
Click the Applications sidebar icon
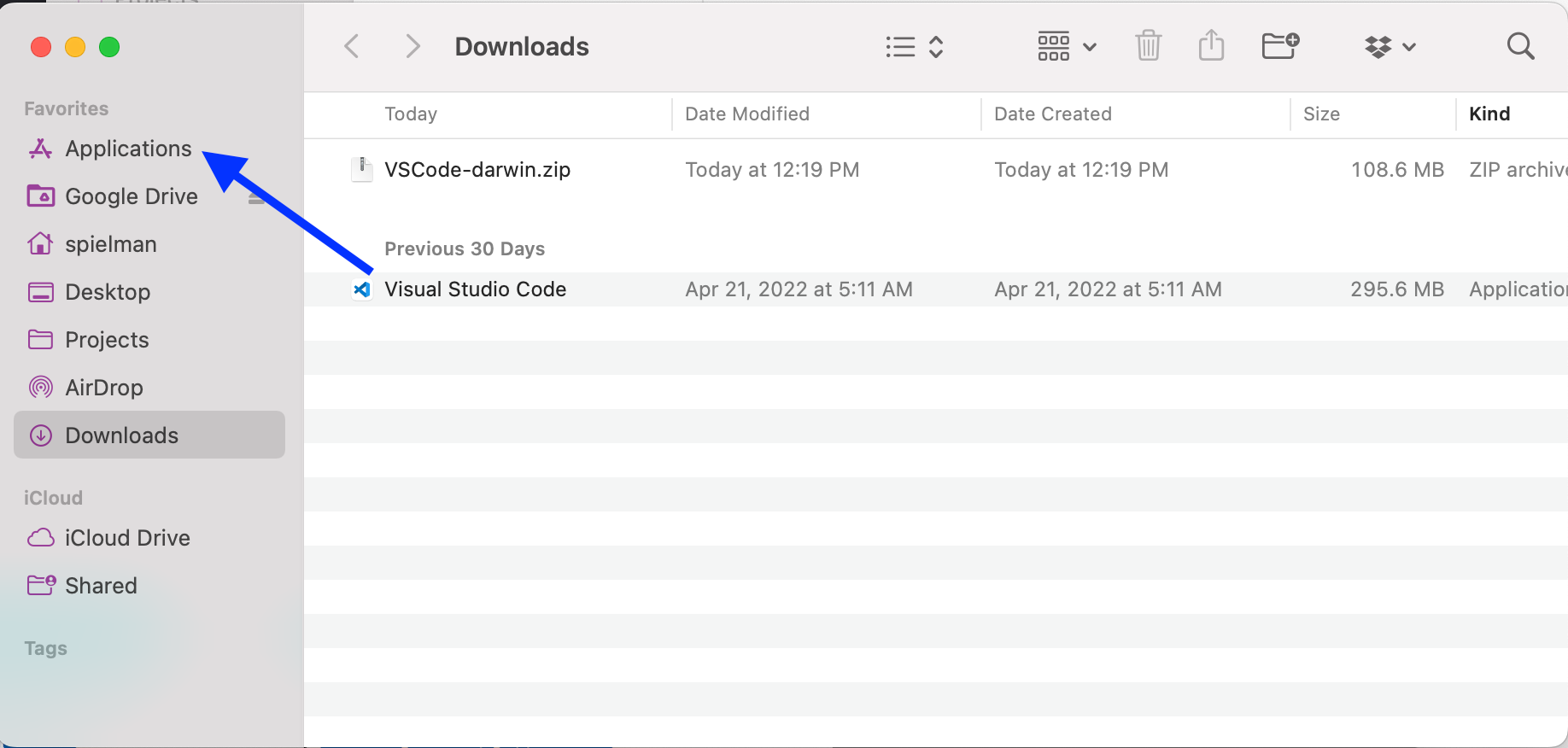point(40,149)
